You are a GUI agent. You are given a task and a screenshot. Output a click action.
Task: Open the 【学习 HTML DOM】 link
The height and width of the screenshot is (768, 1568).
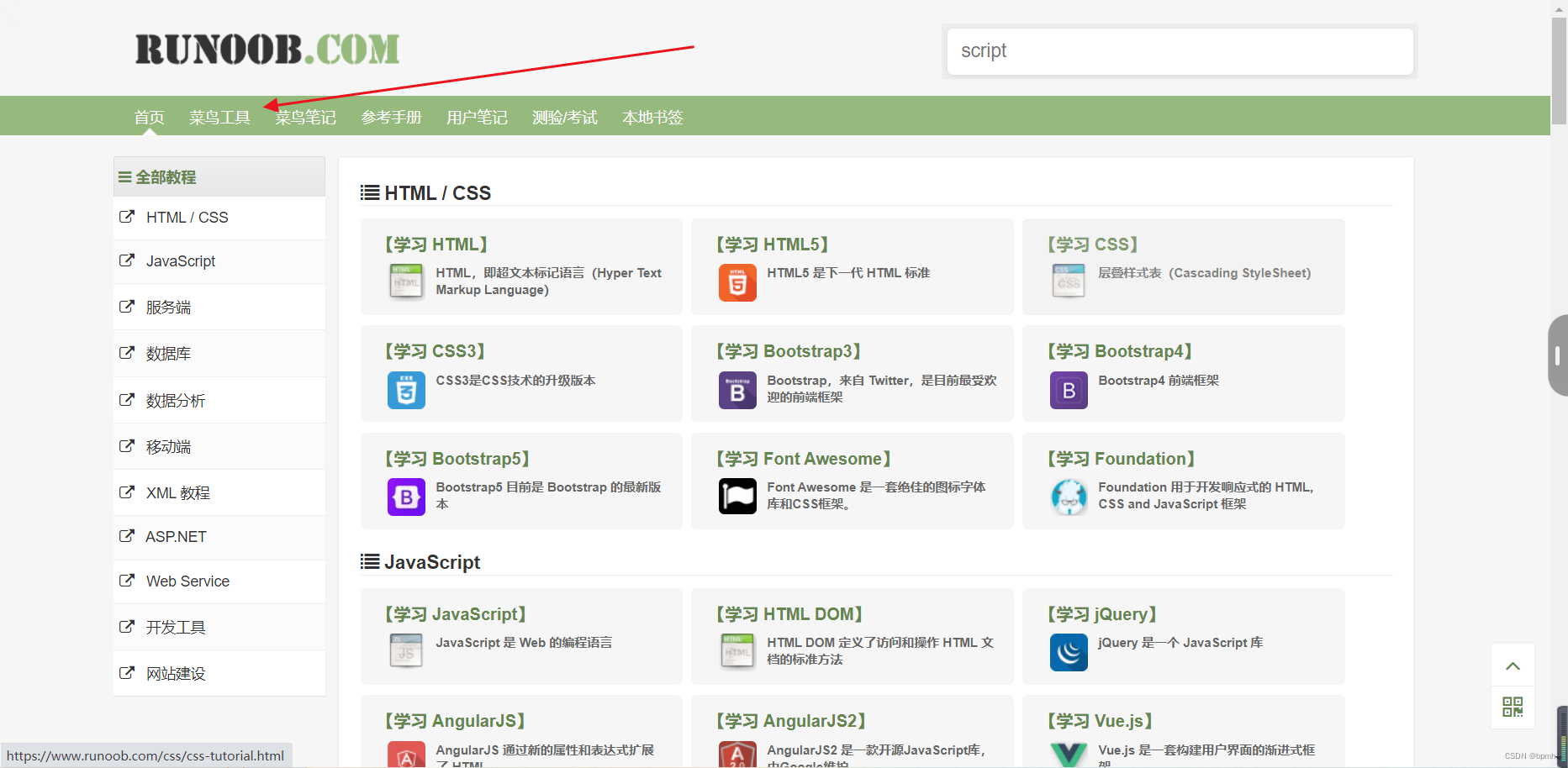tap(789, 614)
